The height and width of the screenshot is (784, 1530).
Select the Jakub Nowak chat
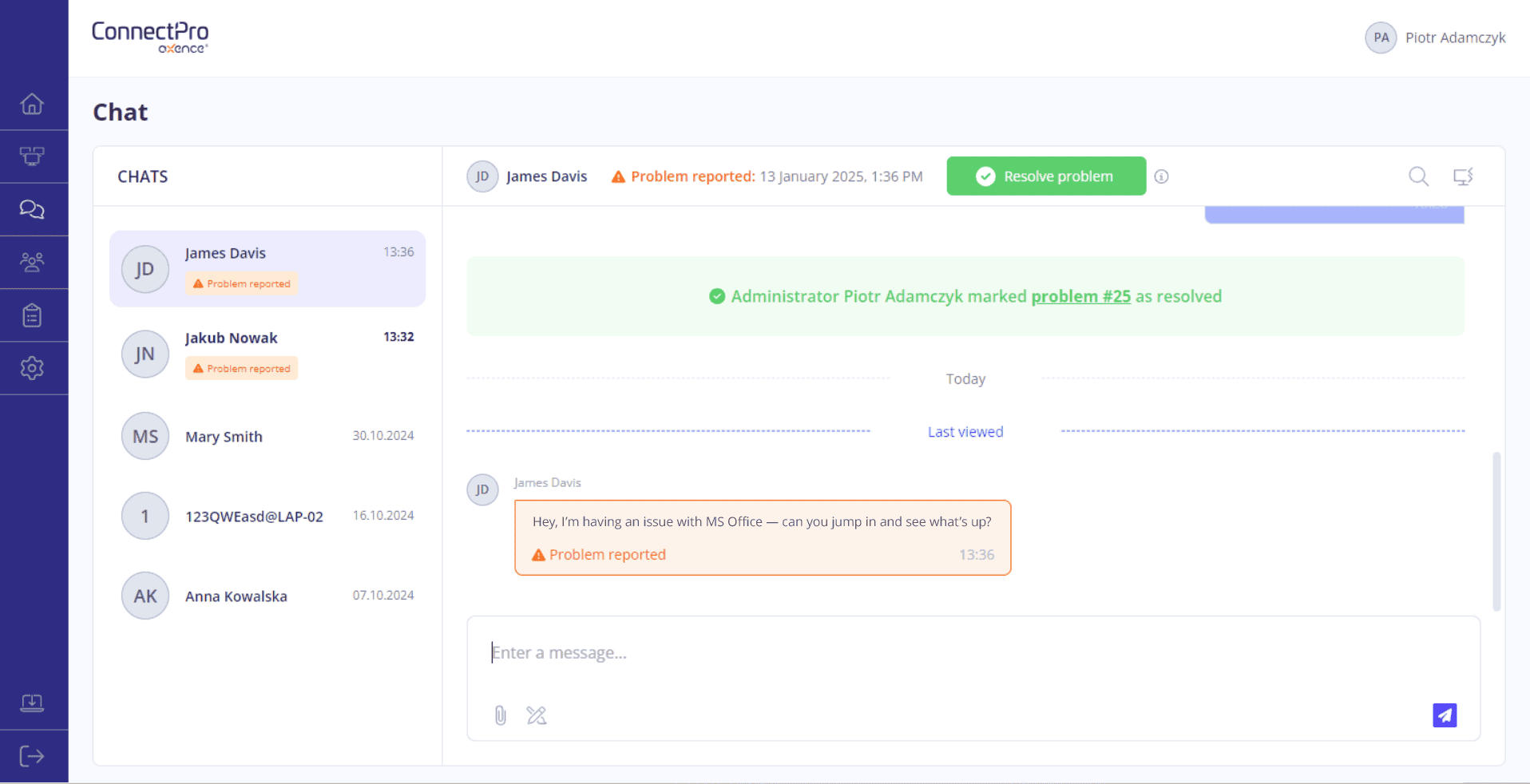pyautogui.click(x=267, y=354)
